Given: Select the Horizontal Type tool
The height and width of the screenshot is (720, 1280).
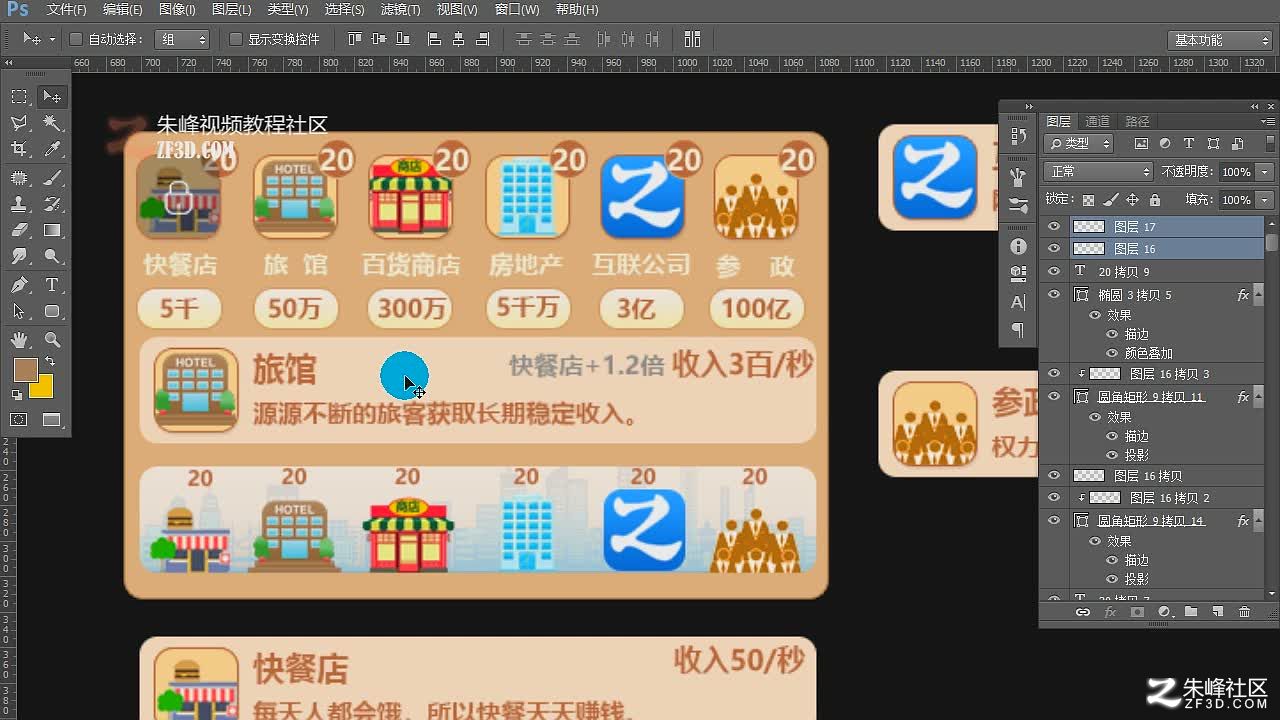Looking at the screenshot, I should tap(52, 285).
